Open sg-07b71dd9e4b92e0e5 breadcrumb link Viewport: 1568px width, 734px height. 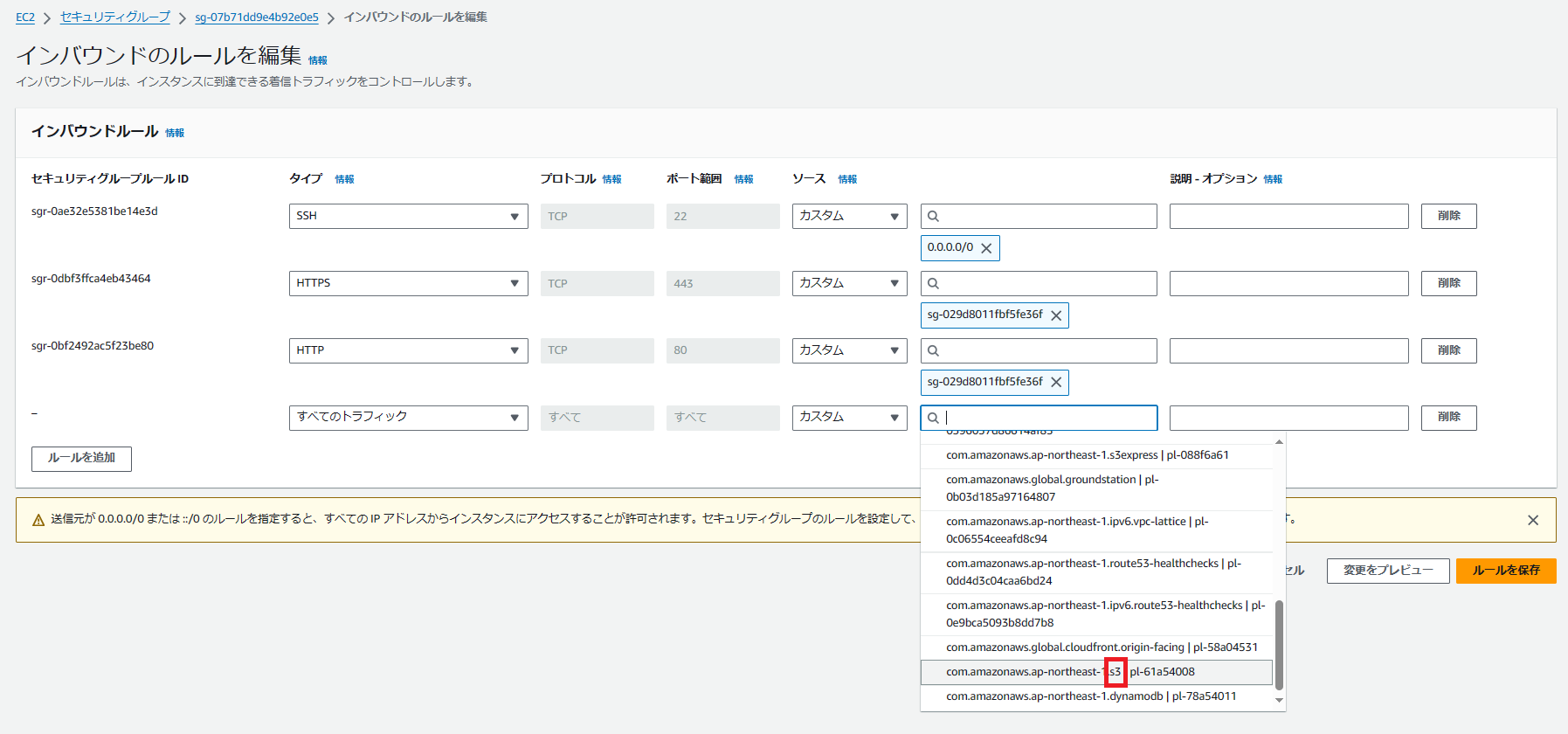(257, 17)
